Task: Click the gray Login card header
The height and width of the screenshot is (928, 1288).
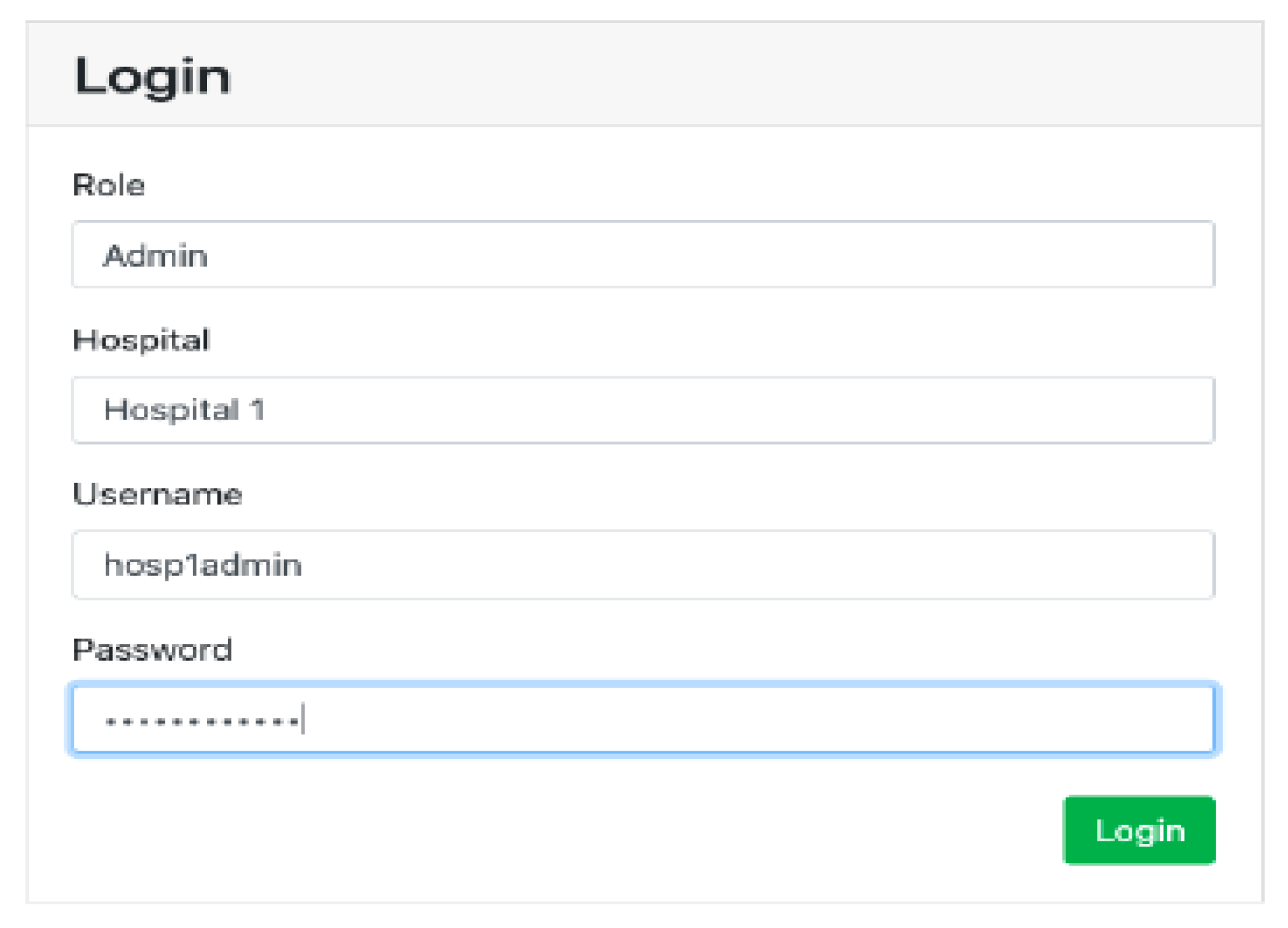Action: [722, 75]
